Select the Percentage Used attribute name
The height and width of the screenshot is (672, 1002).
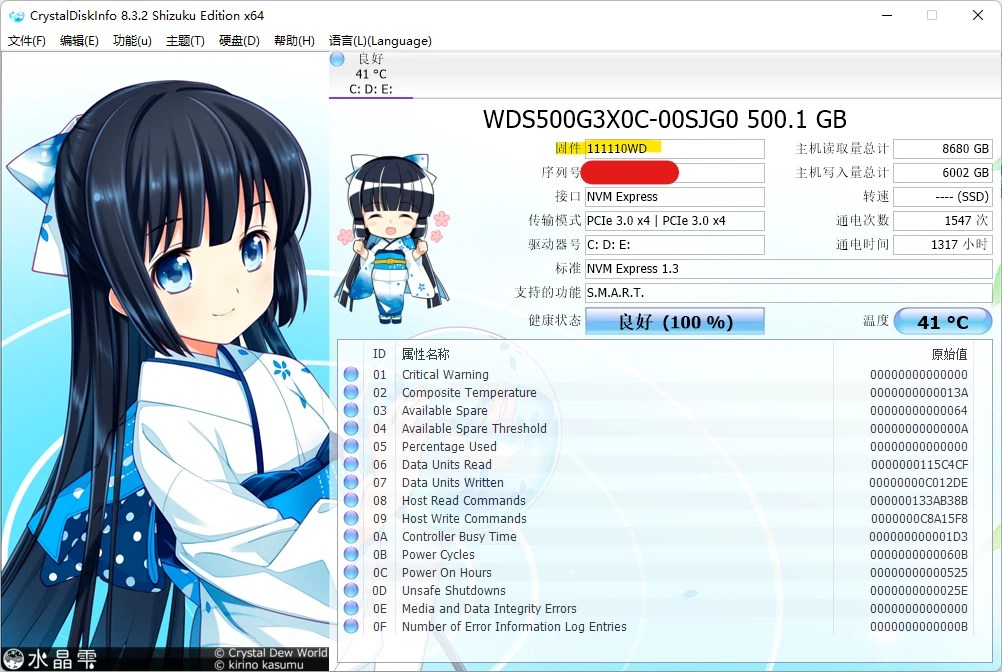(x=449, y=447)
